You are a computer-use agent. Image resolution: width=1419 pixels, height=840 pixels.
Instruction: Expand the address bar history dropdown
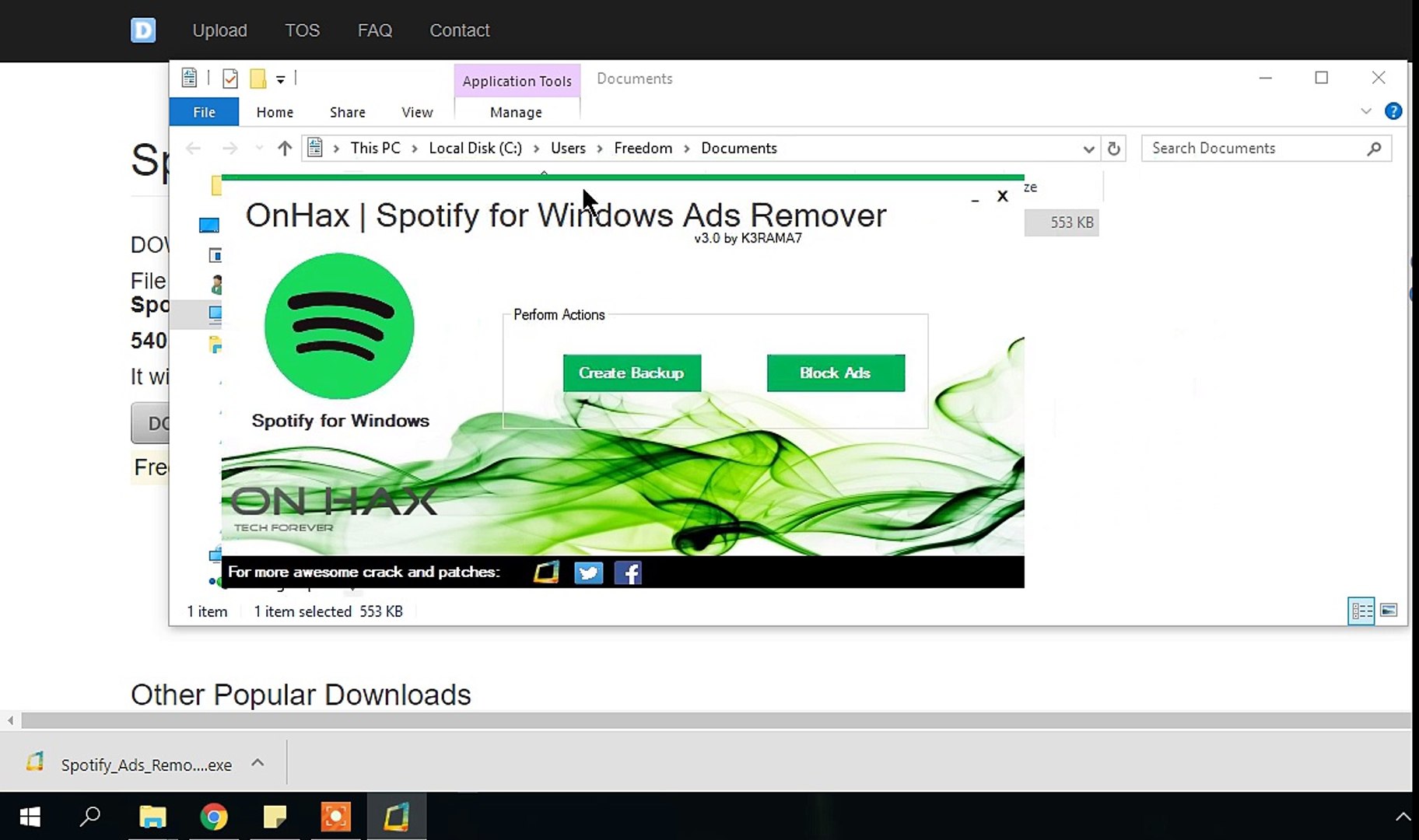pyautogui.click(x=1088, y=149)
